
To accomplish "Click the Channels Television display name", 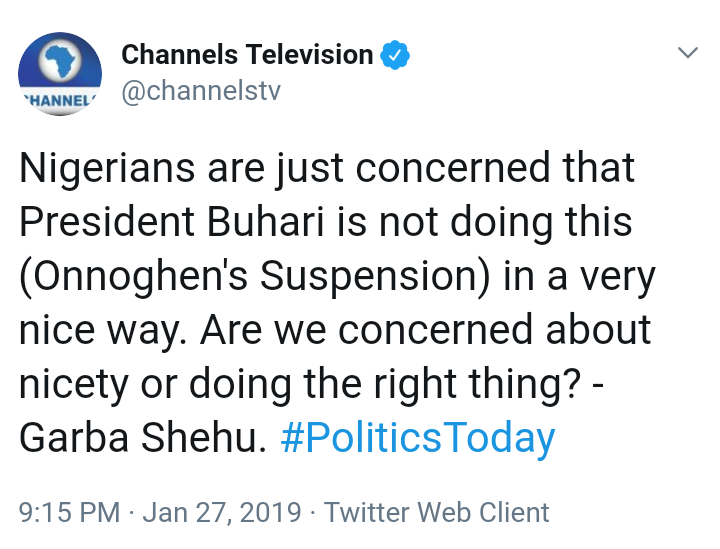I will 247,55.
